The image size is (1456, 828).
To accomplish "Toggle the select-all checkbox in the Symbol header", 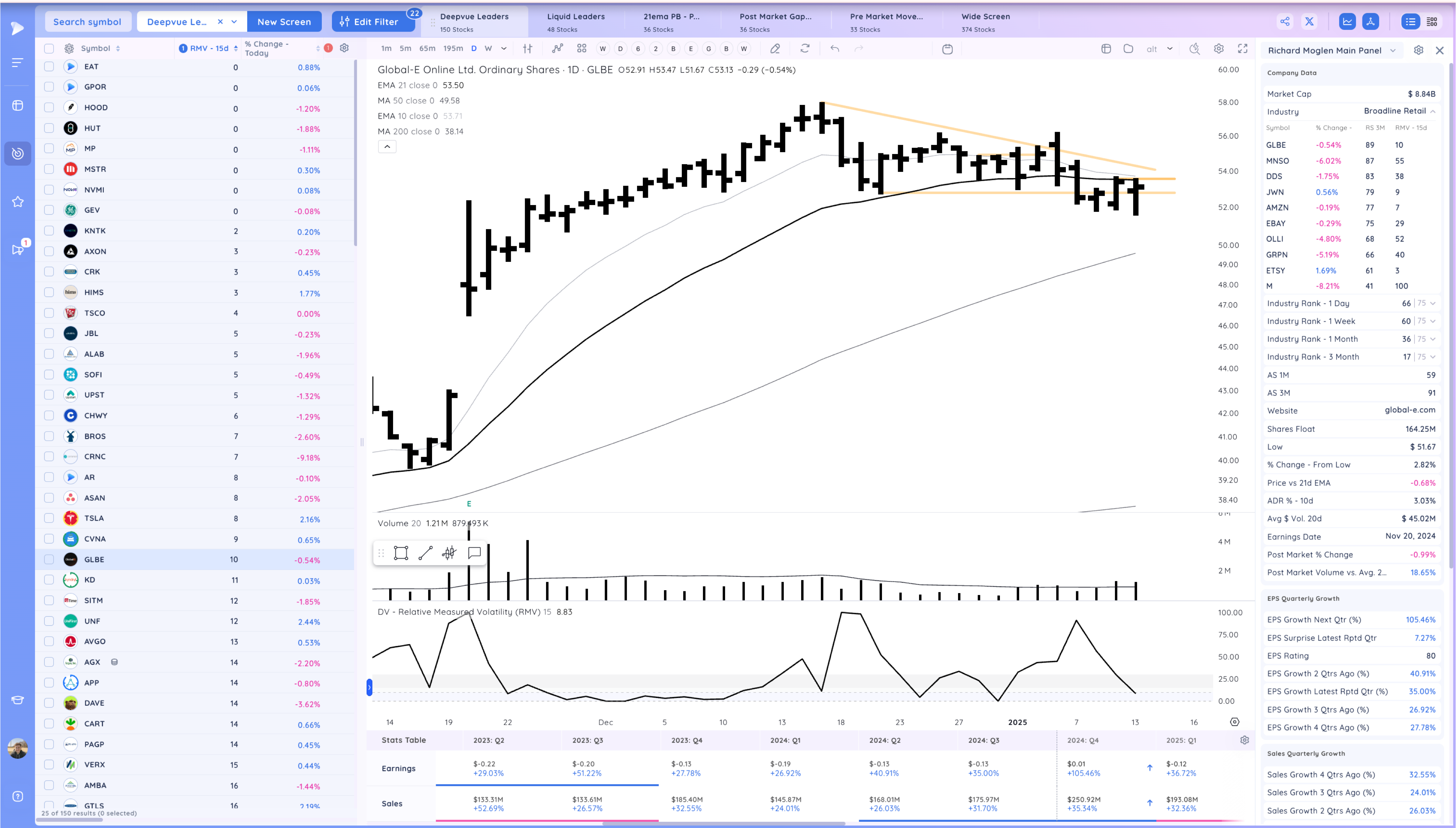I will (49, 48).
